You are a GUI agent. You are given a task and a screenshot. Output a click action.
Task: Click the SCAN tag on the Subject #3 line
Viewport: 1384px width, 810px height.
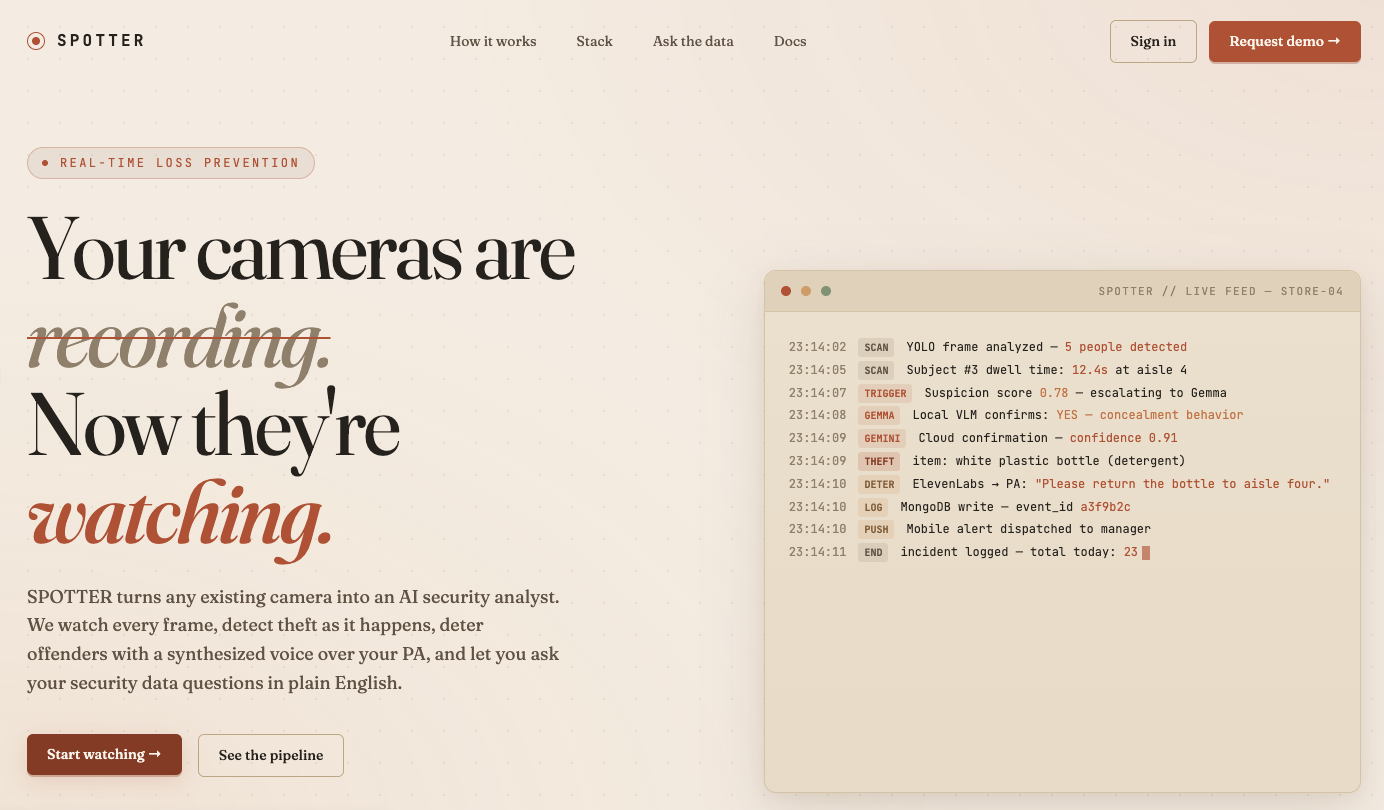pos(876,371)
